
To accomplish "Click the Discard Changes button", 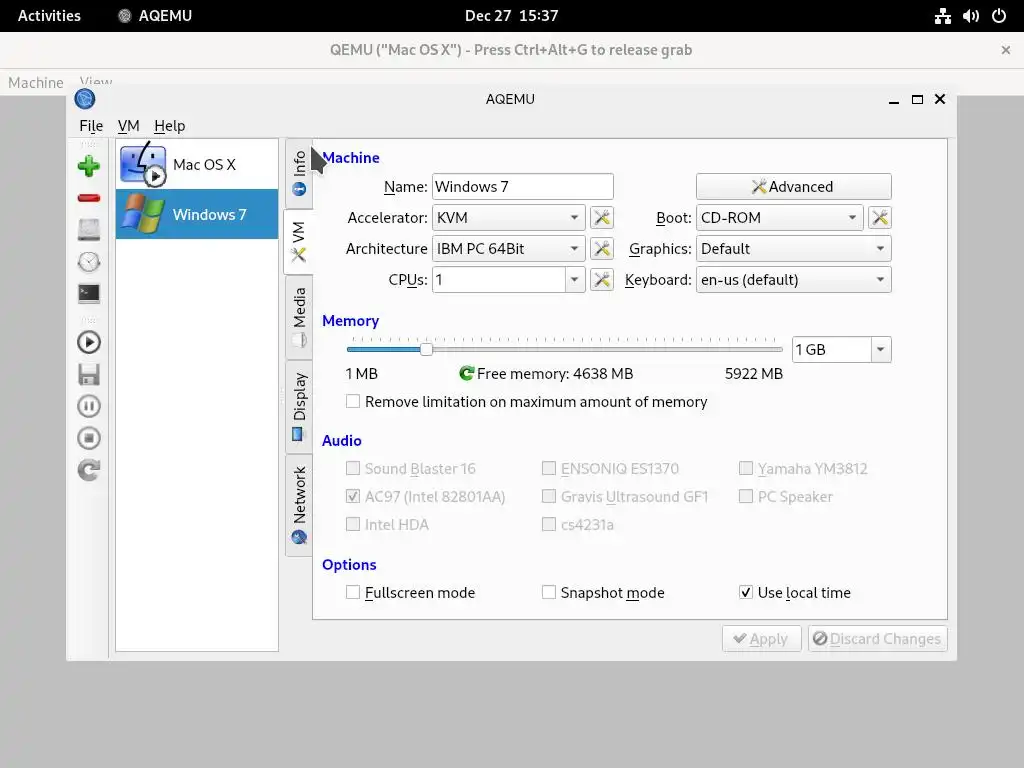I will coord(877,639).
